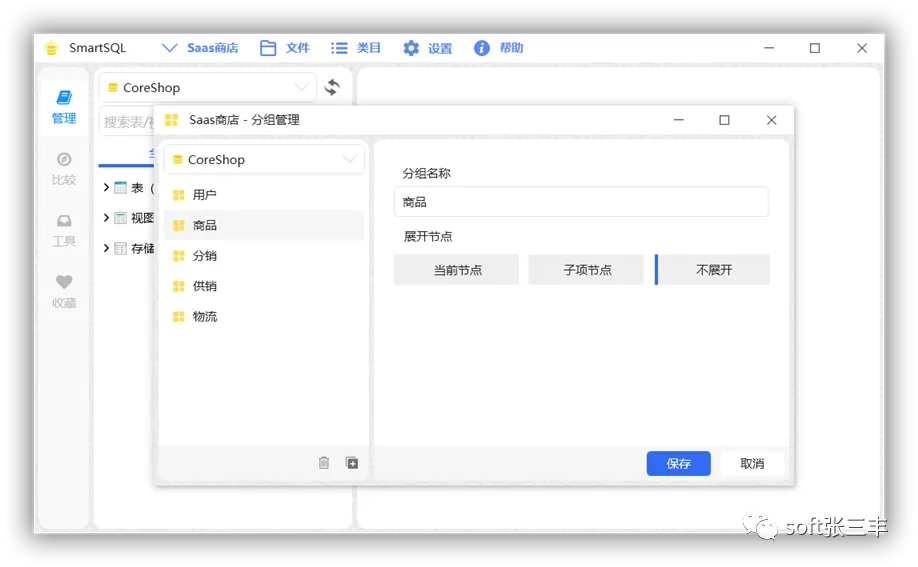The height and width of the screenshot is (567, 918).
Task: Close the SmartSQL main window
Action: click(x=862, y=48)
